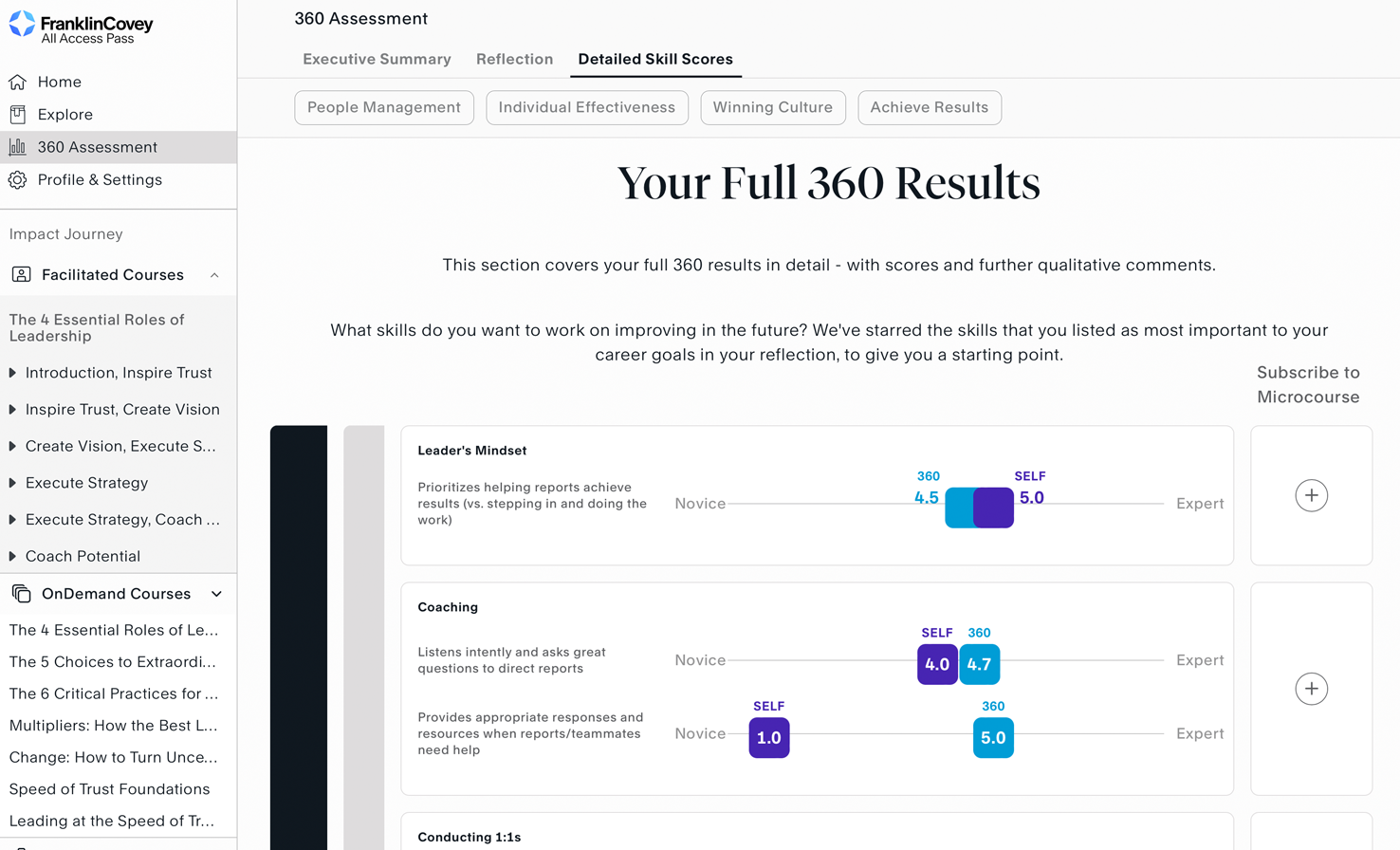The width and height of the screenshot is (1400, 850).
Task: Select the People Management filter button
Action: coord(384,107)
